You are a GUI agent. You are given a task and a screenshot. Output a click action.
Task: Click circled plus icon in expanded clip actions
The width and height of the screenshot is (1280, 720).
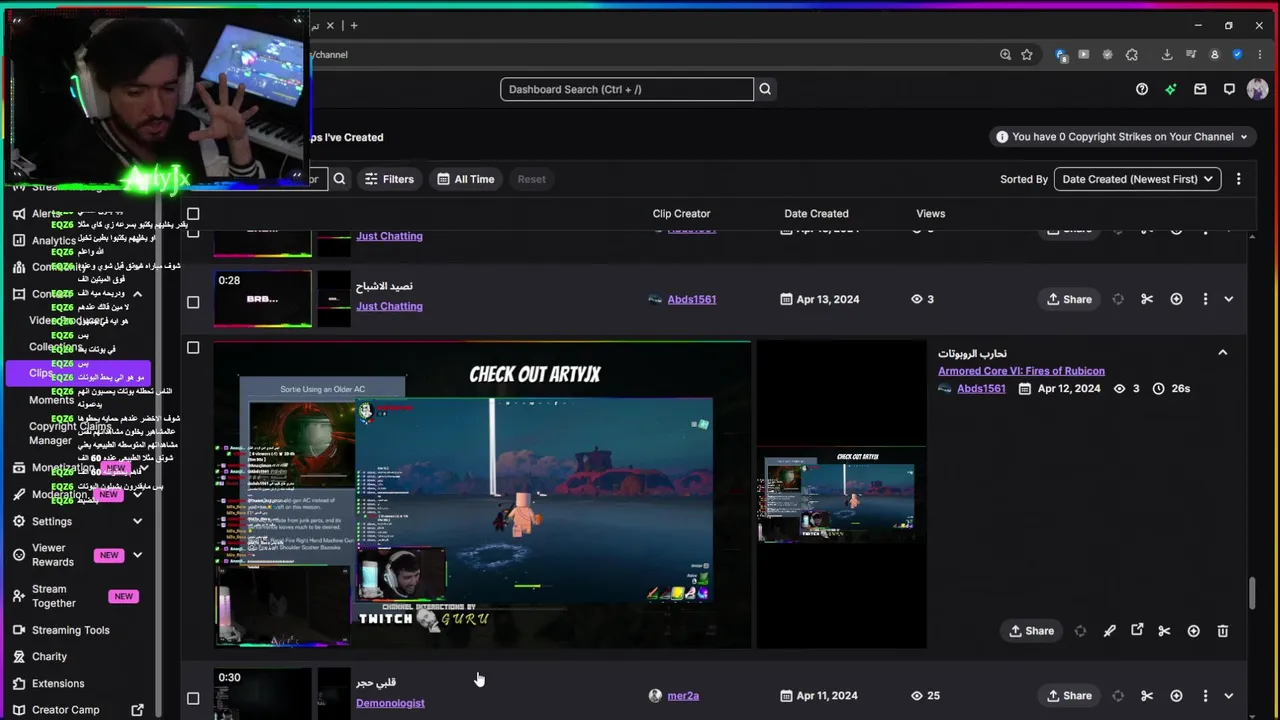click(x=1193, y=631)
